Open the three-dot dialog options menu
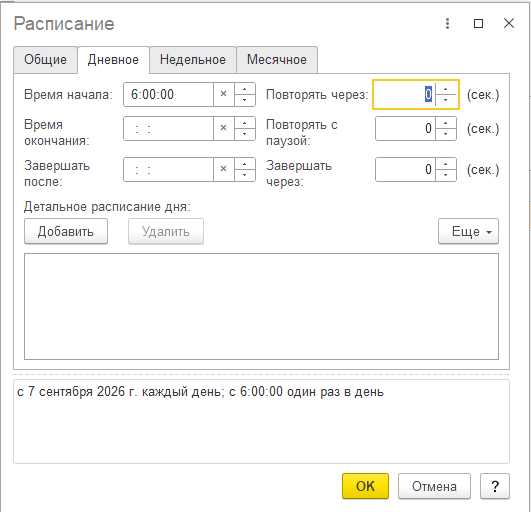The width and height of the screenshot is (531, 512). pyautogui.click(x=447, y=23)
